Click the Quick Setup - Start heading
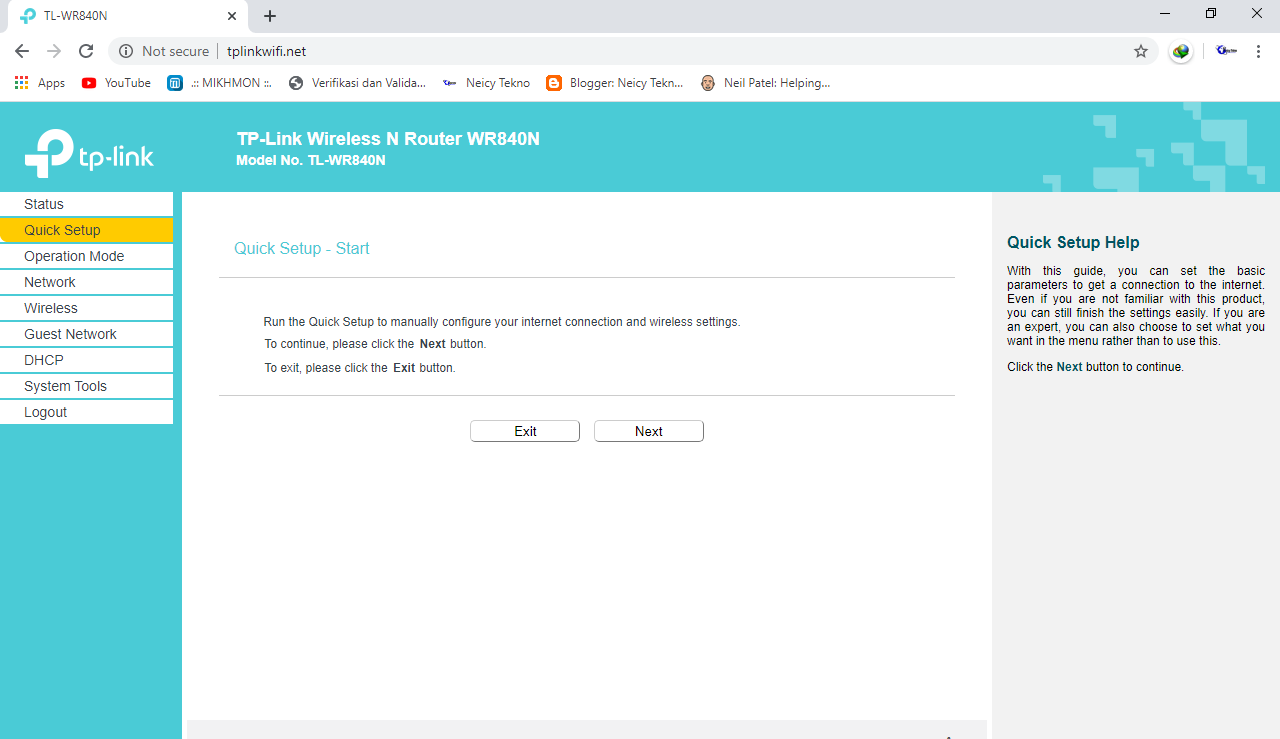Image resolution: width=1280 pixels, height=739 pixels. point(302,248)
